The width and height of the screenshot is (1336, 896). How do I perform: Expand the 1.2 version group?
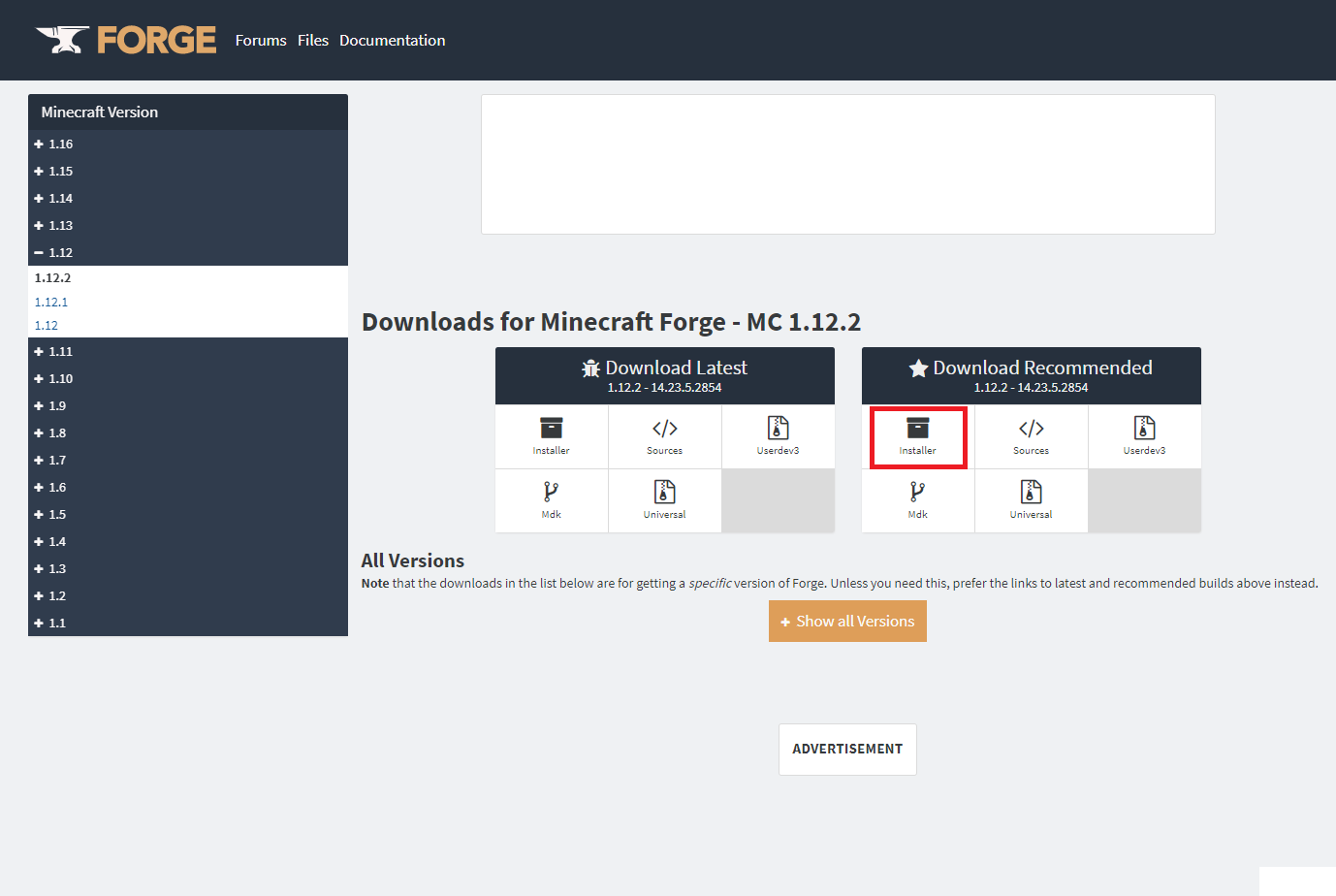[x=188, y=595]
